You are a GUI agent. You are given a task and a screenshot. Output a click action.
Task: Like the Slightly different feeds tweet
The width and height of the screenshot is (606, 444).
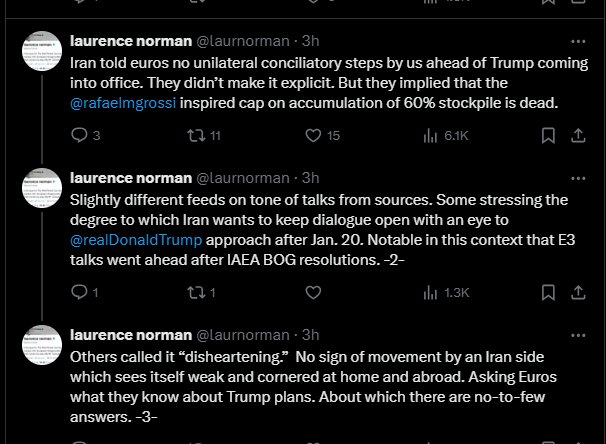pos(313,292)
